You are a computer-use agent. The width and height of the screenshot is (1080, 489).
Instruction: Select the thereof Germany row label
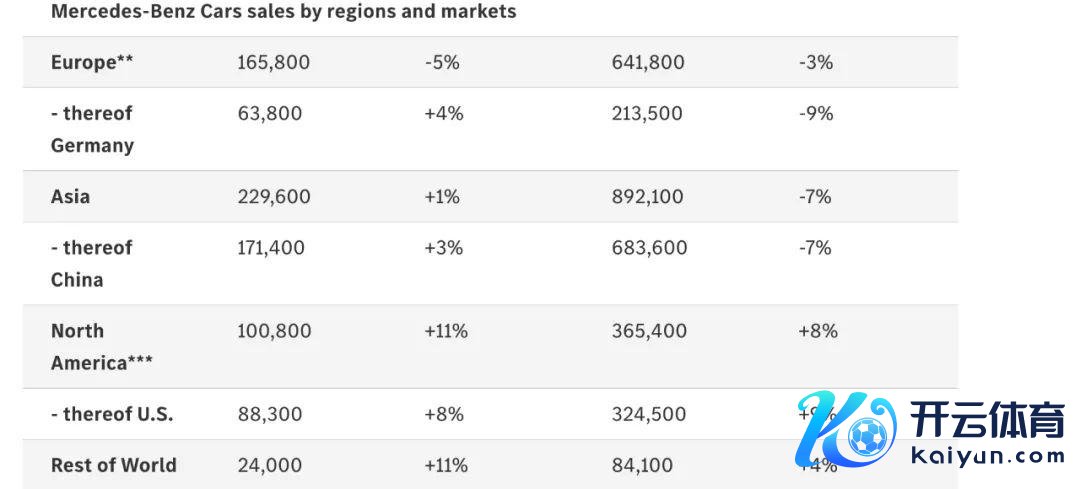pos(92,129)
